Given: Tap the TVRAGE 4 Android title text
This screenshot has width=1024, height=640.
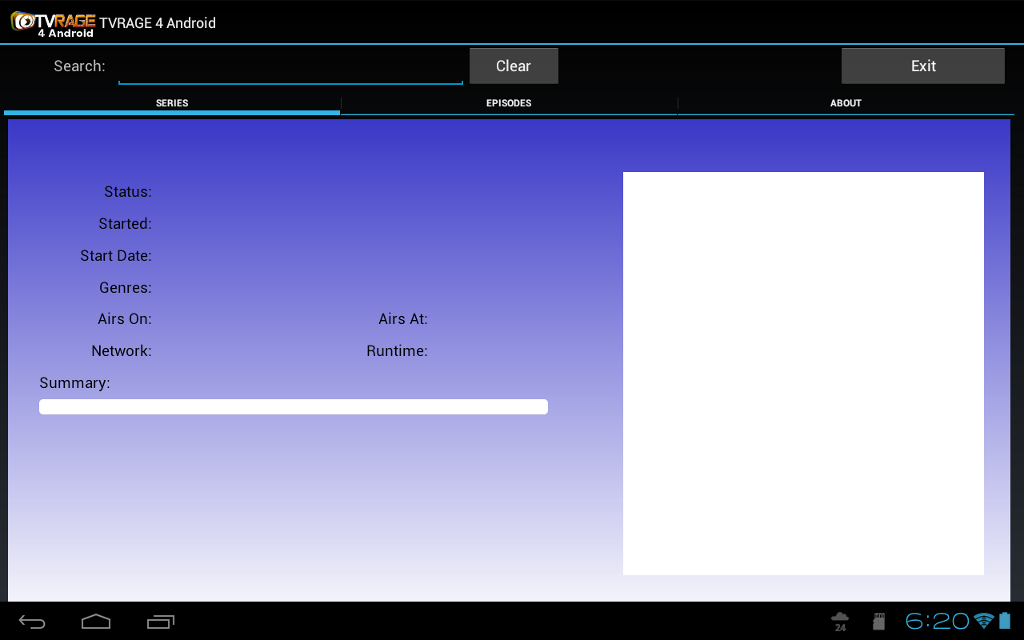Looking at the screenshot, I should 157,24.
